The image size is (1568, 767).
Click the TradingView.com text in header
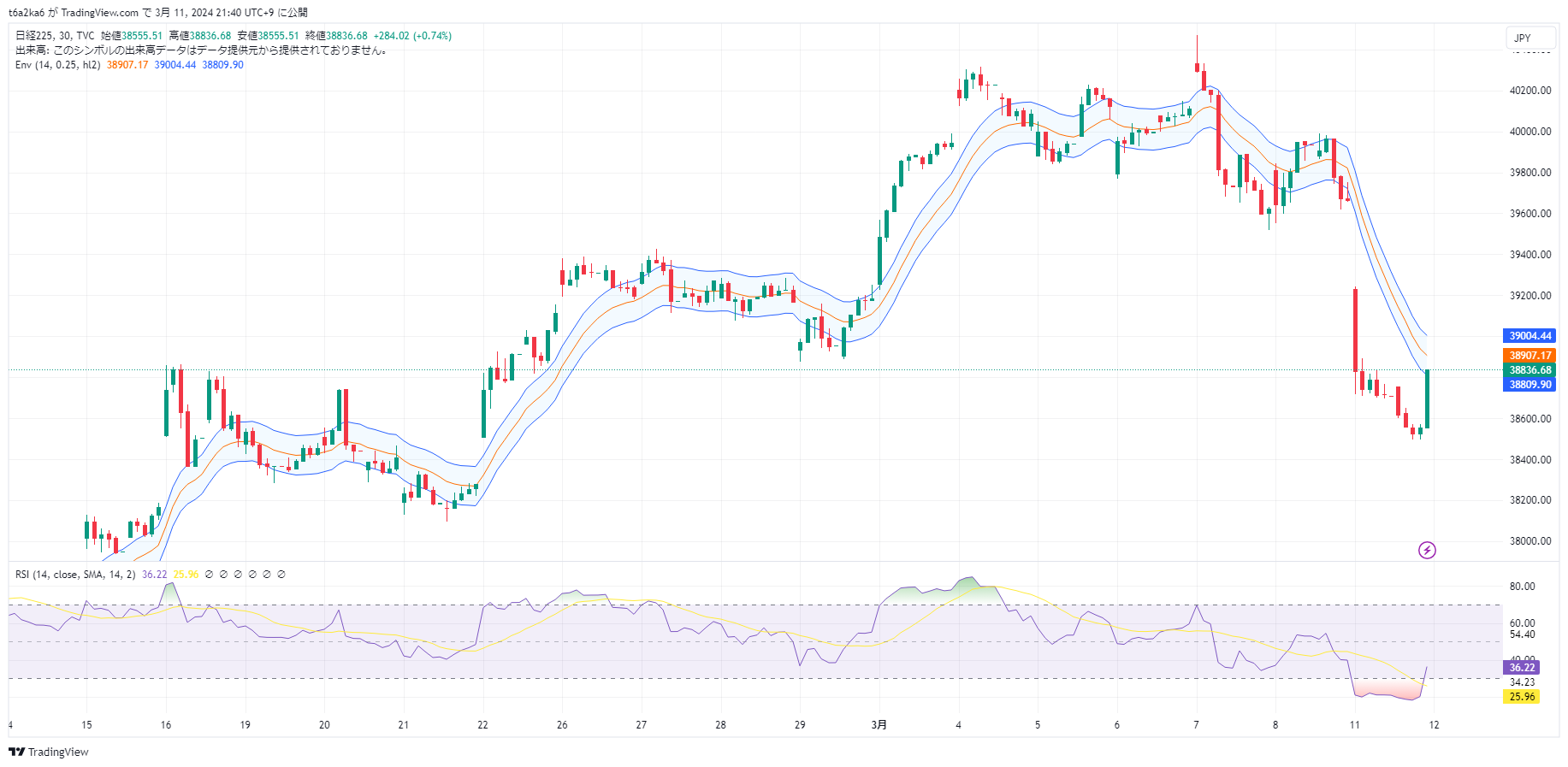(x=99, y=13)
